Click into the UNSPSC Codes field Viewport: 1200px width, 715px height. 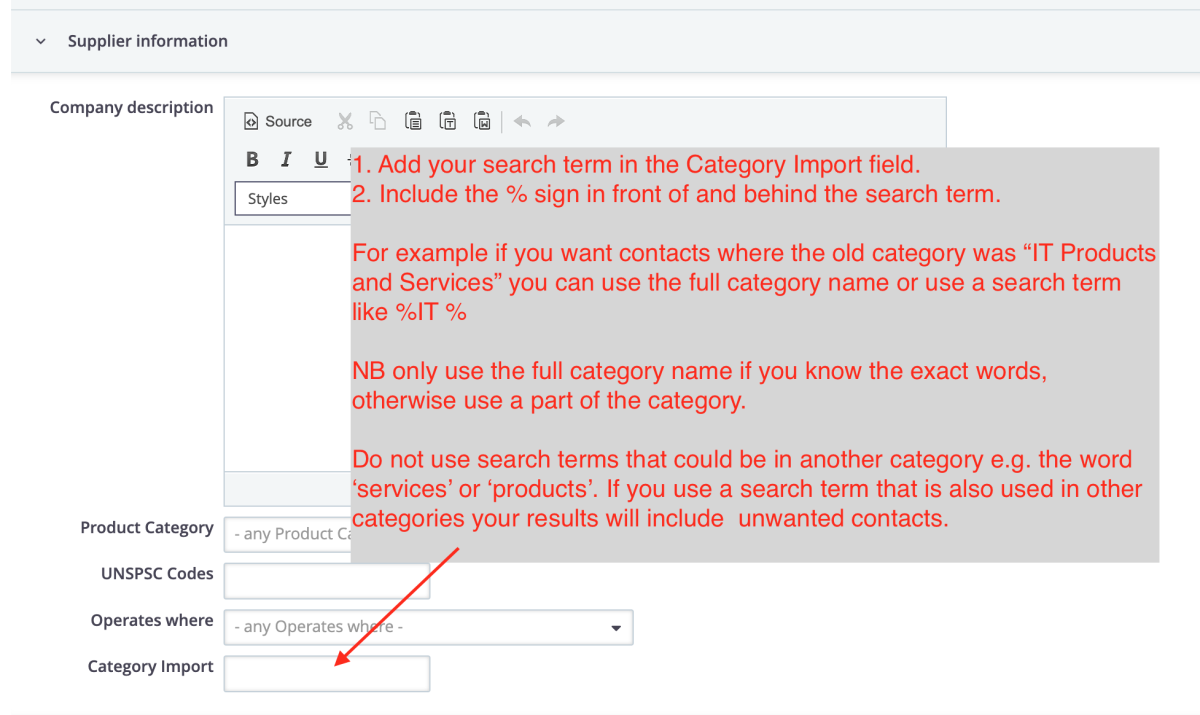coord(326,581)
